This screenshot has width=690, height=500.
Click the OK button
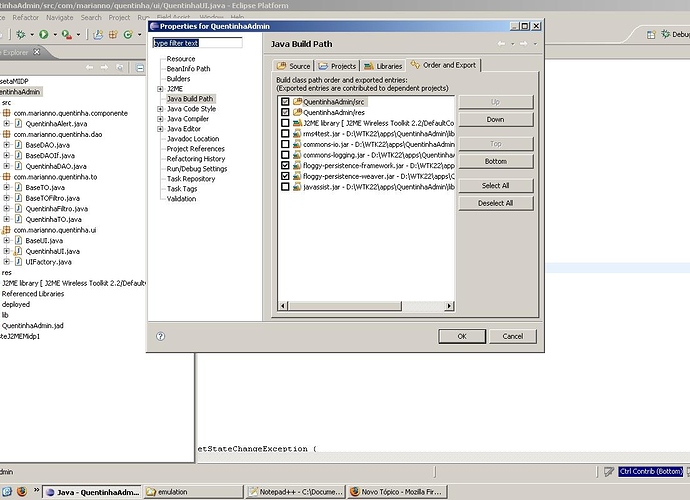click(x=462, y=336)
